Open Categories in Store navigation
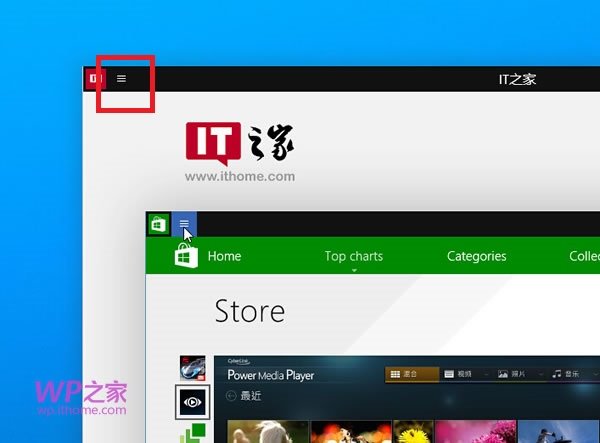This screenshot has width=600, height=443. [x=476, y=256]
